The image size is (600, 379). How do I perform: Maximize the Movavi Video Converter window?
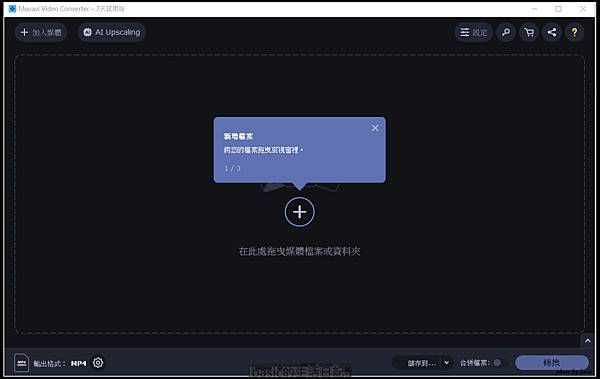(558, 9)
